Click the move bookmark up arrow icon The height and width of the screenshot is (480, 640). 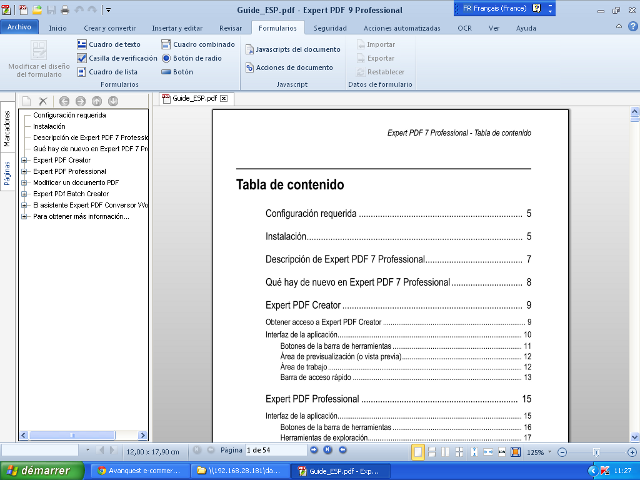[97, 101]
